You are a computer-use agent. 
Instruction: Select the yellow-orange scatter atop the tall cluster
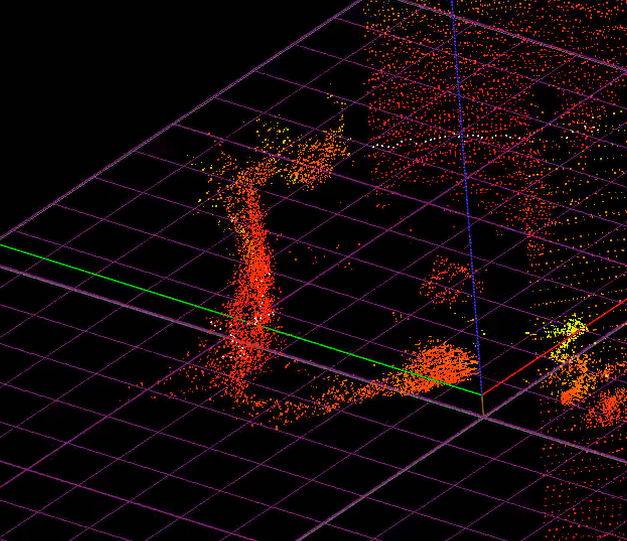pyautogui.click(x=310, y=160)
